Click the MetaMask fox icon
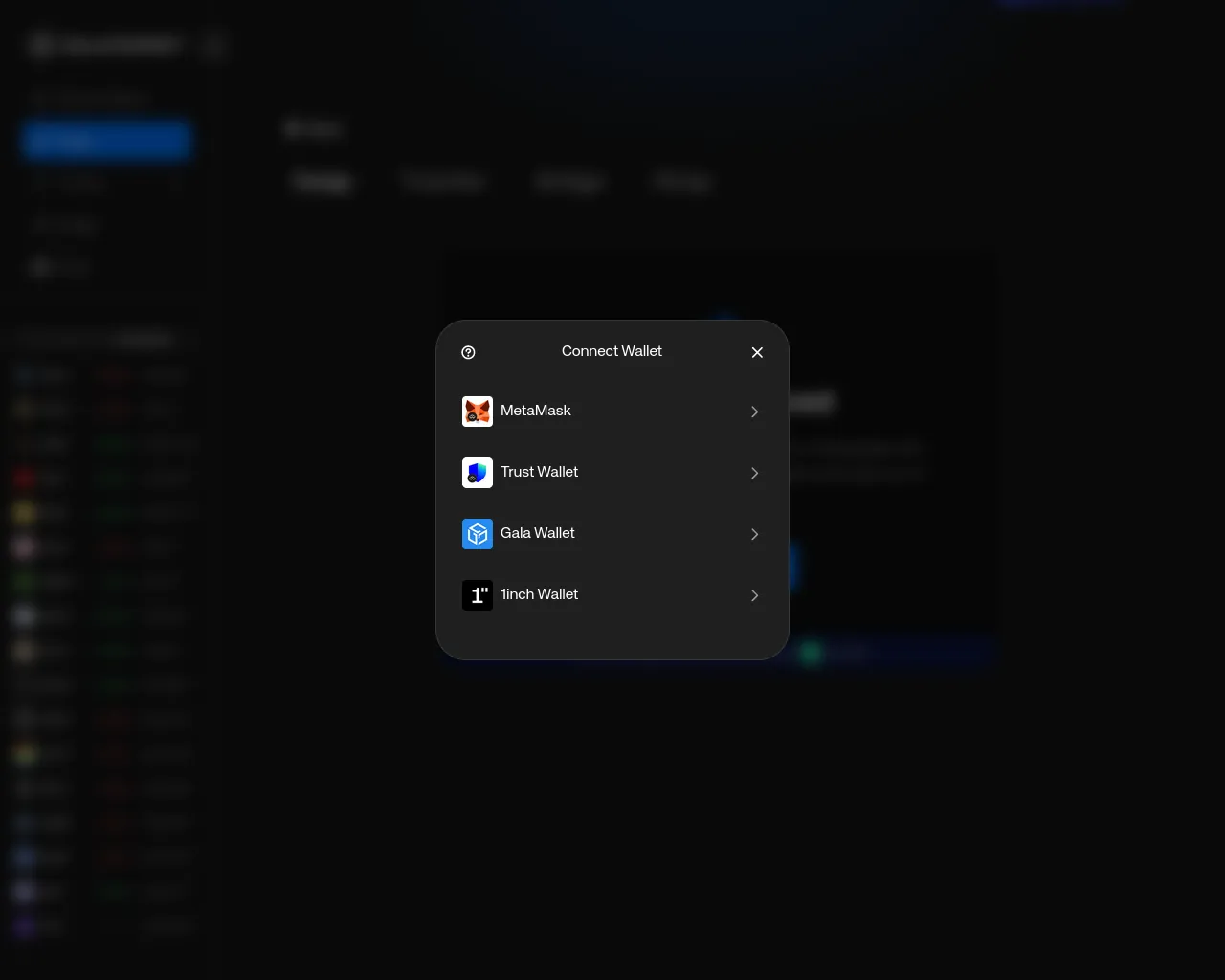Viewport: 1225px width, 980px height. 478,412
